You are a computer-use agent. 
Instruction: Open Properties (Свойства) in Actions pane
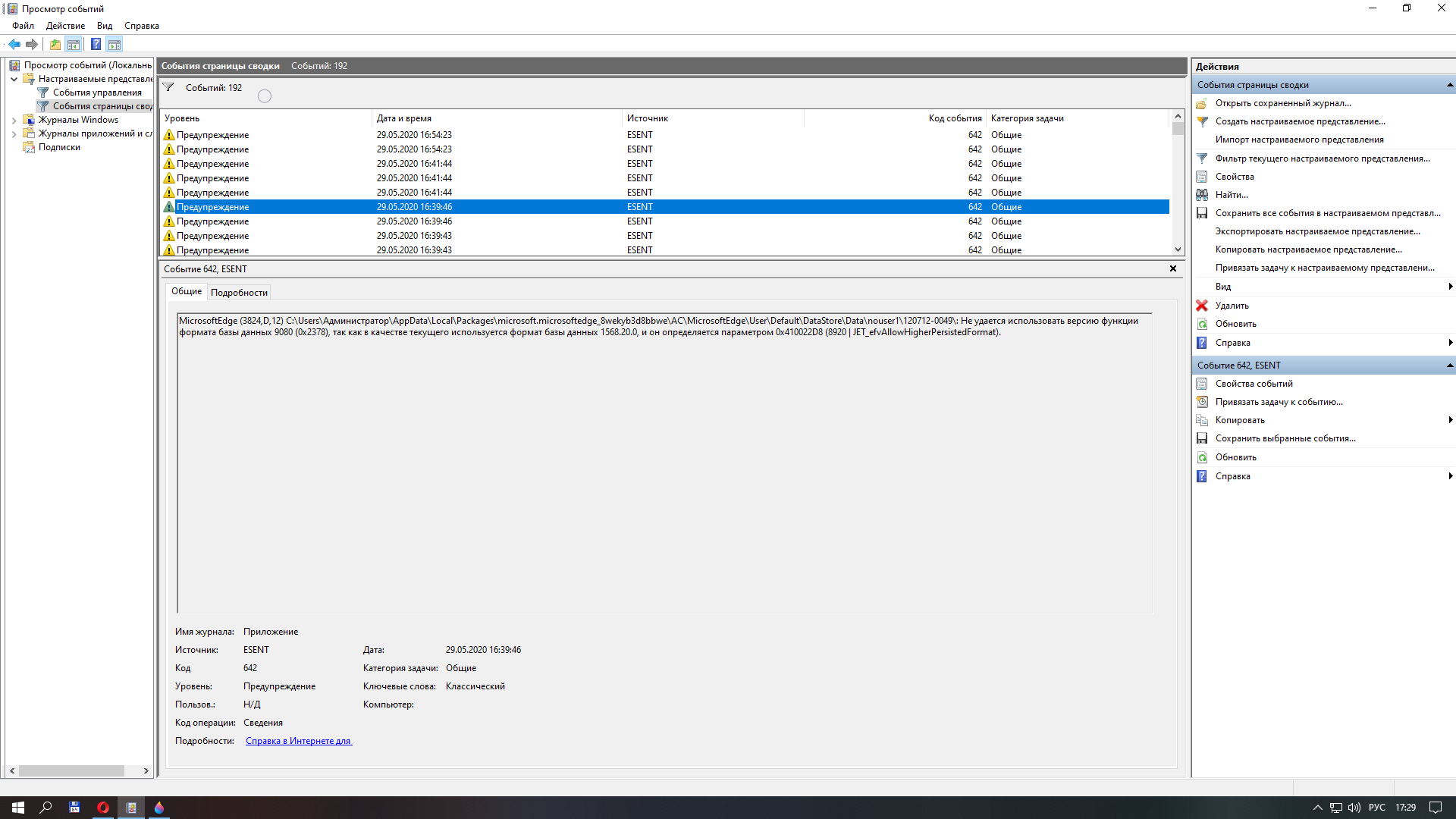point(1235,177)
